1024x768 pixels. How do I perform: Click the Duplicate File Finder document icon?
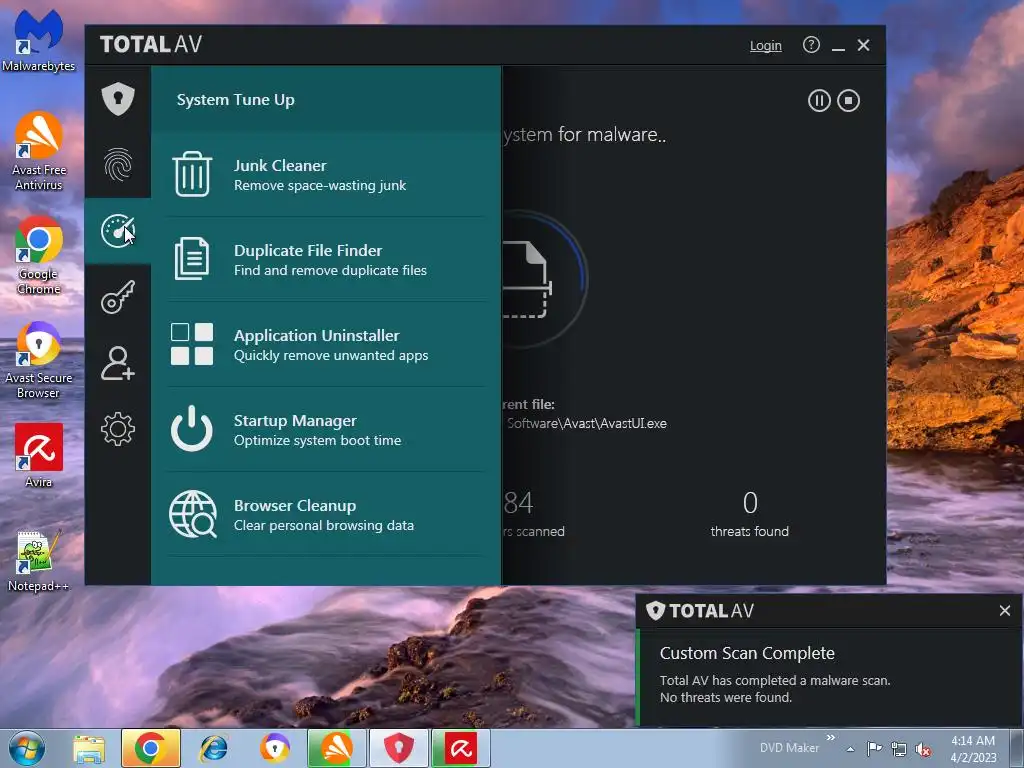[x=192, y=259]
